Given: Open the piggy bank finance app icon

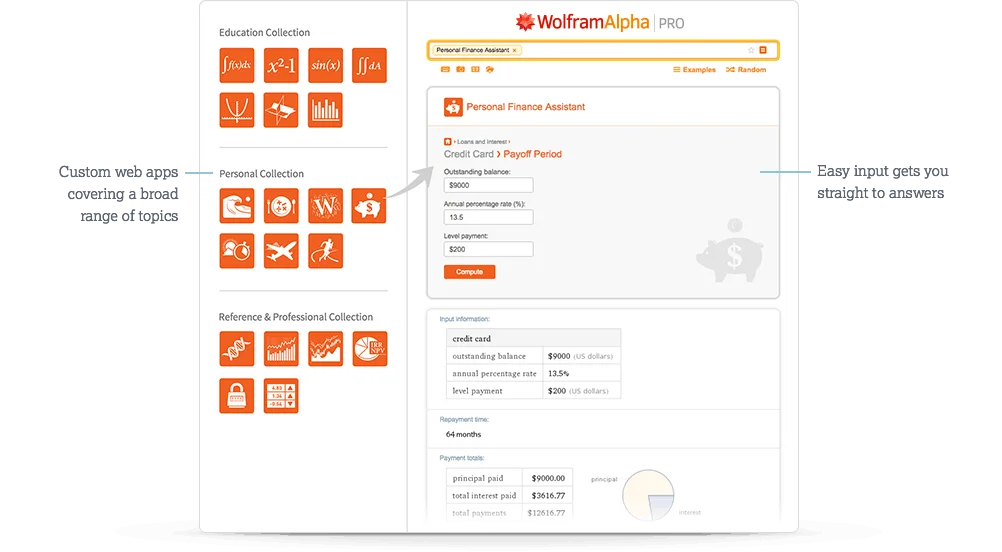Looking at the screenshot, I should coord(369,206).
